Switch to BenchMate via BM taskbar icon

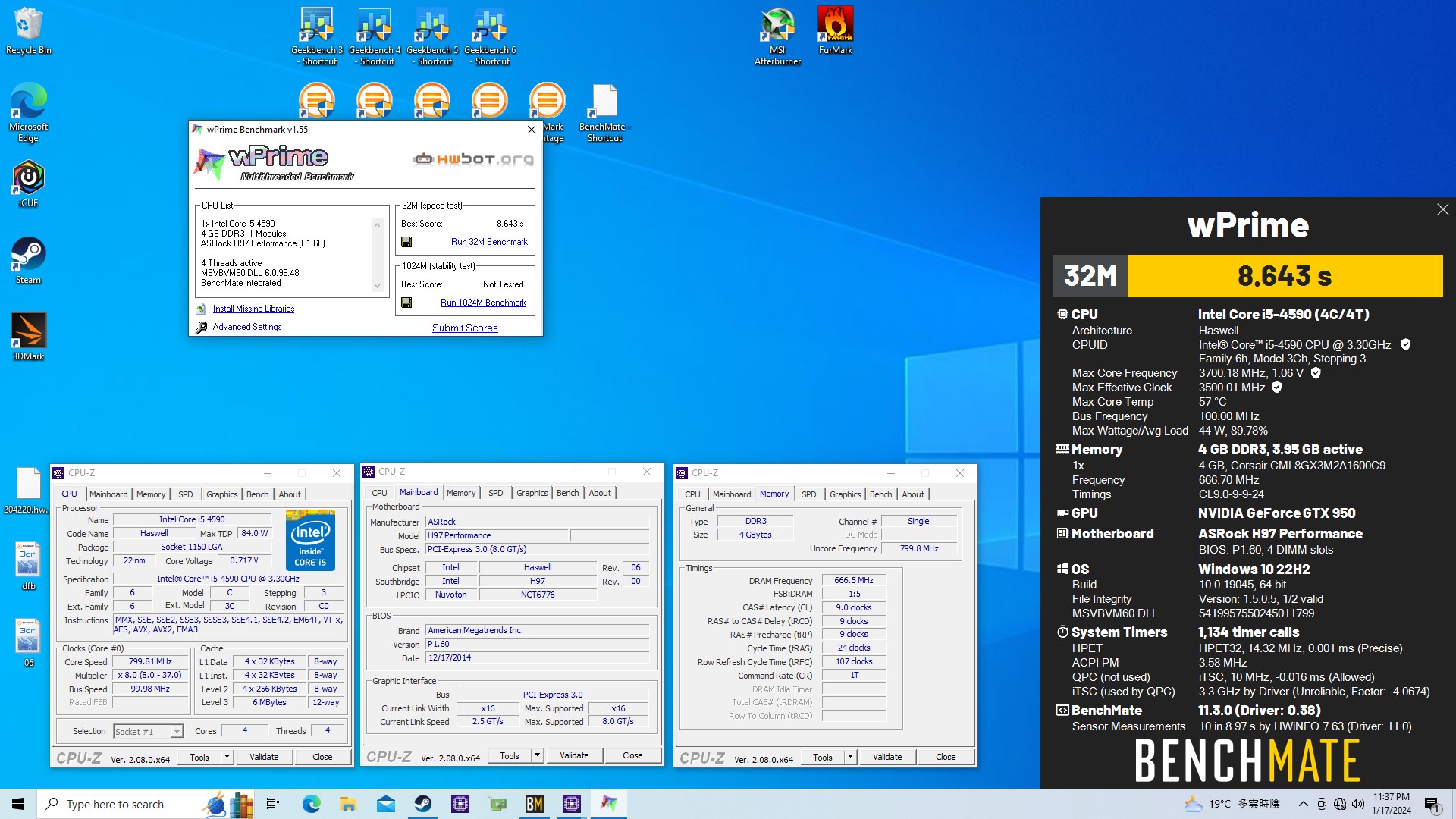pos(534,804)
